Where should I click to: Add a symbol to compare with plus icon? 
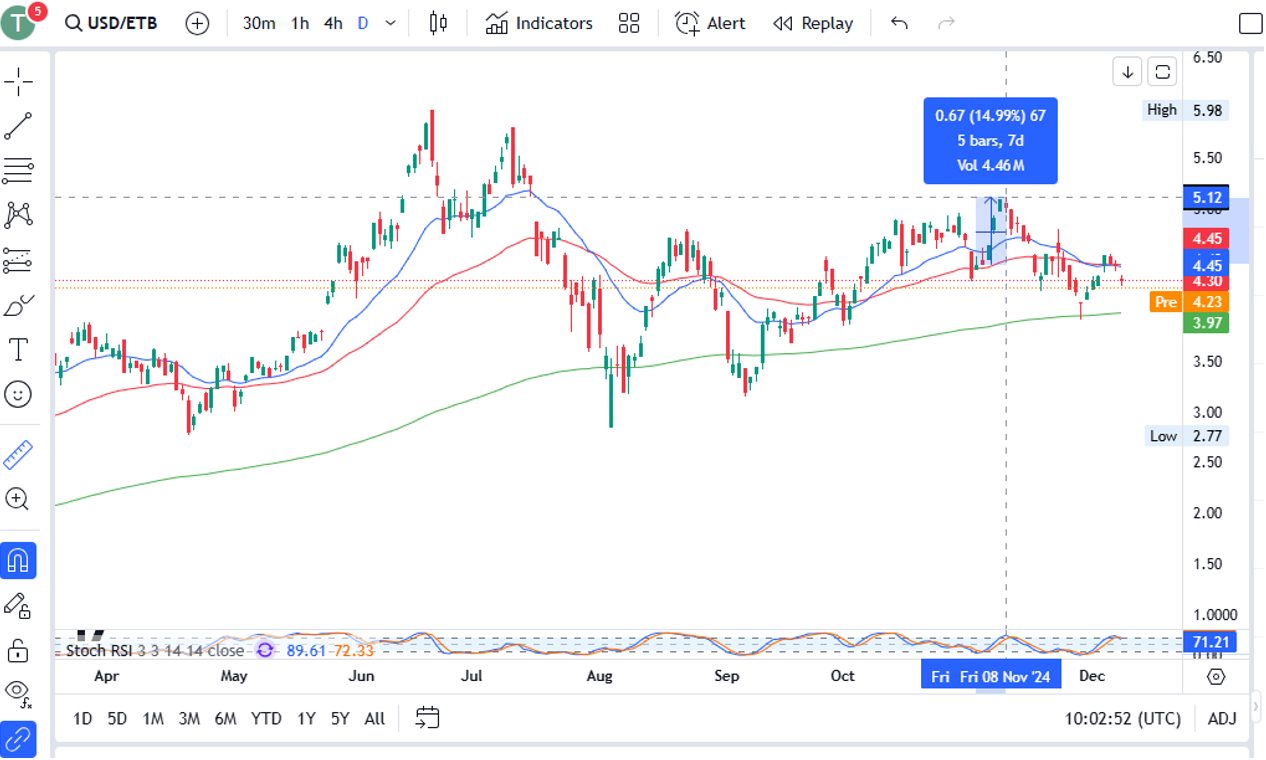coord(198,23)
